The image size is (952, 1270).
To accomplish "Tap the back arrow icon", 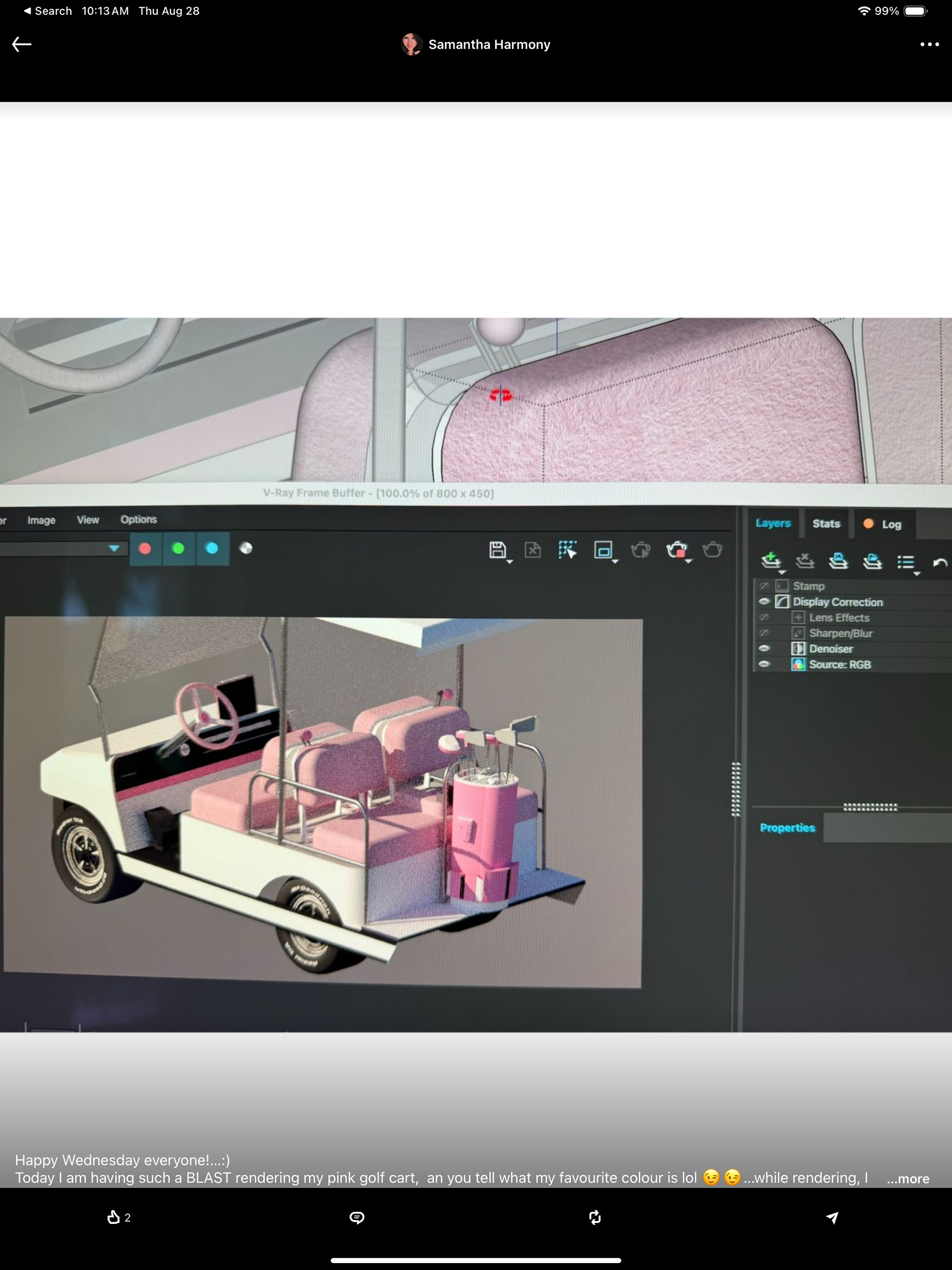I will [x=22, y=44].
